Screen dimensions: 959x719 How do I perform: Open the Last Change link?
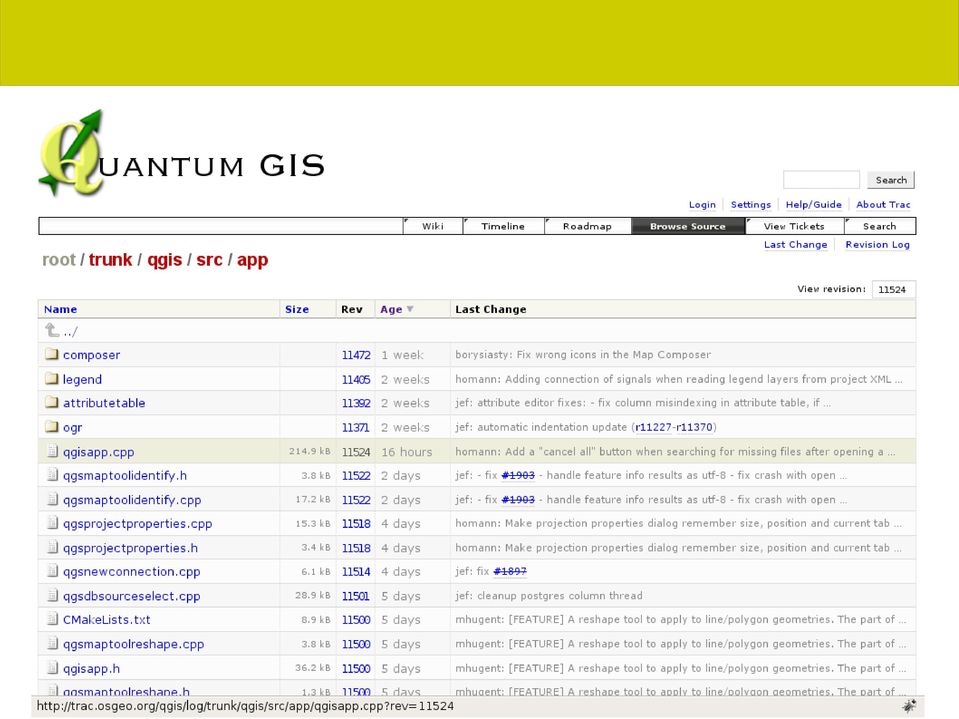[x=795, y=245]
